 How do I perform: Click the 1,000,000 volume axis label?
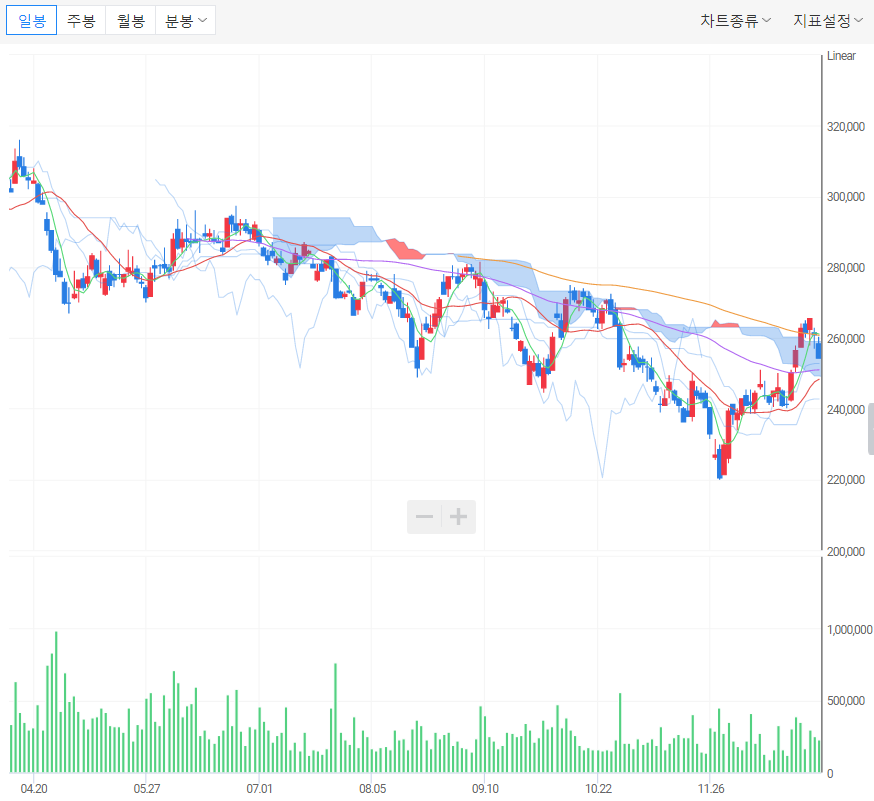click(849, 630)
